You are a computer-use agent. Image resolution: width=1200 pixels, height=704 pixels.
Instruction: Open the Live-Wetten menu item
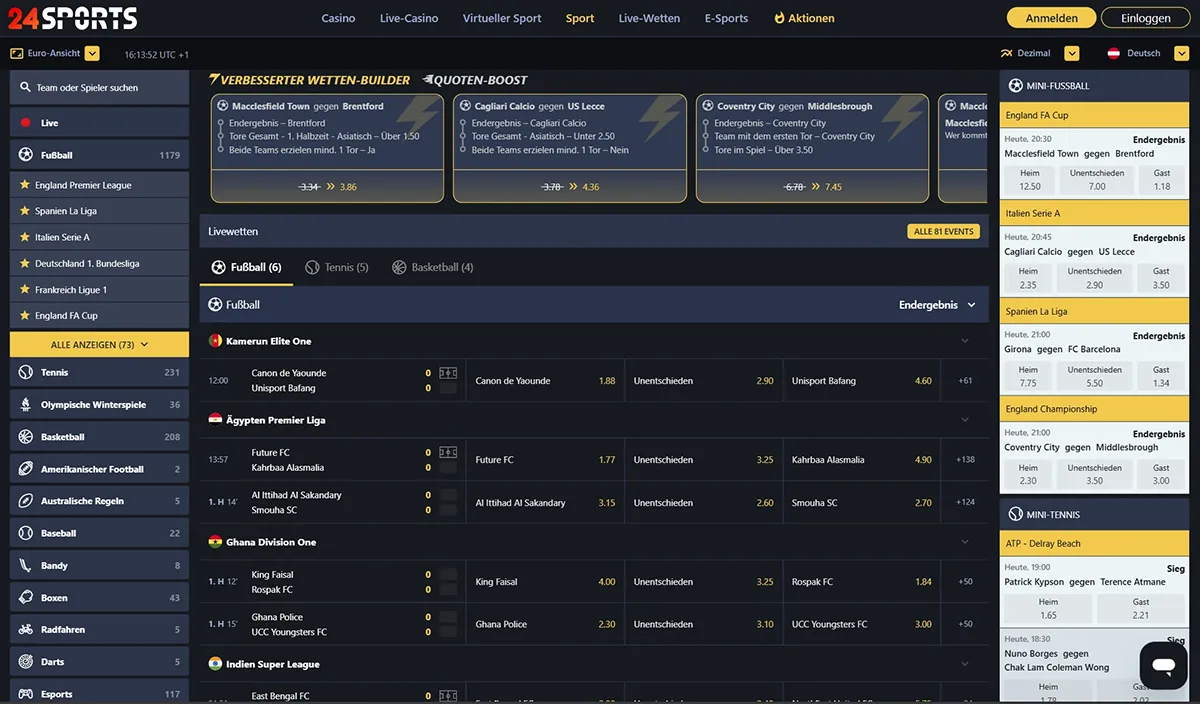[649, 18]
